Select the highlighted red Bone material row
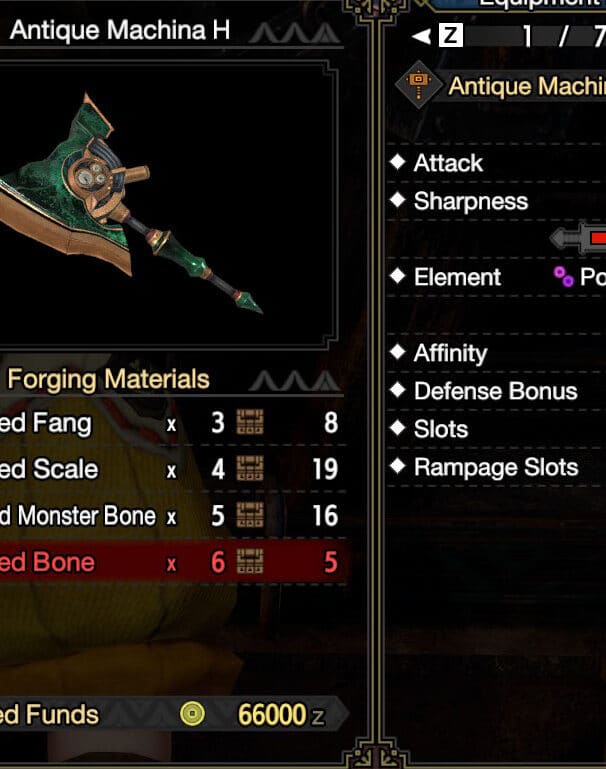The width and height of the screenshot is (606, 769). point(173,562)
